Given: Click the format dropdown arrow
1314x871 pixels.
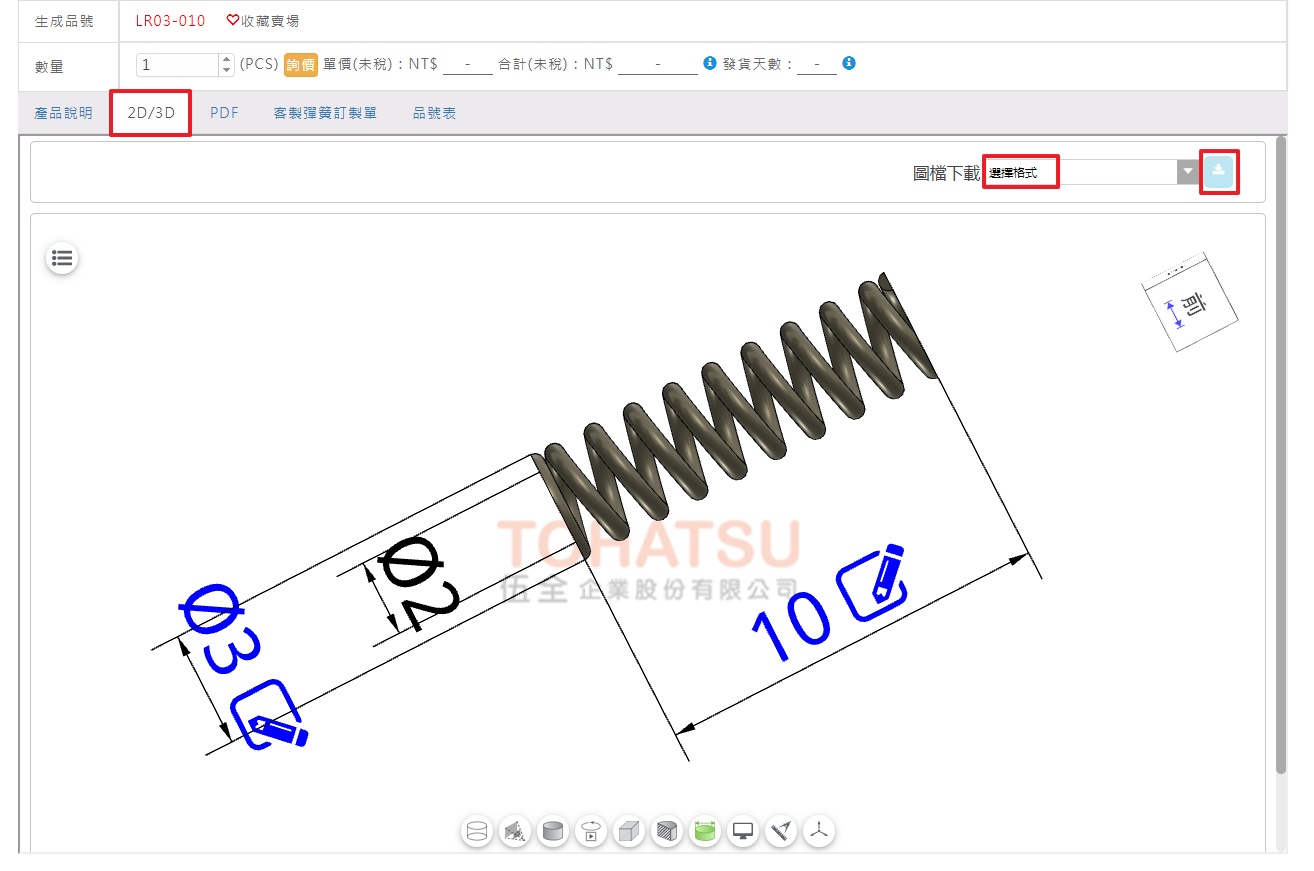Looking at the screenshot, I should coord(1187,172).
